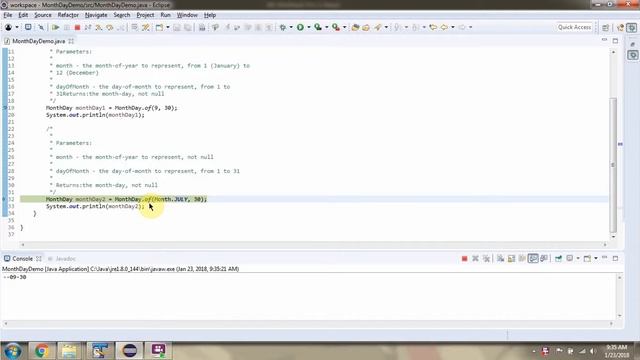Click Remove All Terminated Launches icon
Viewport: 640px width, 360px height.
(x=486, y=259)
